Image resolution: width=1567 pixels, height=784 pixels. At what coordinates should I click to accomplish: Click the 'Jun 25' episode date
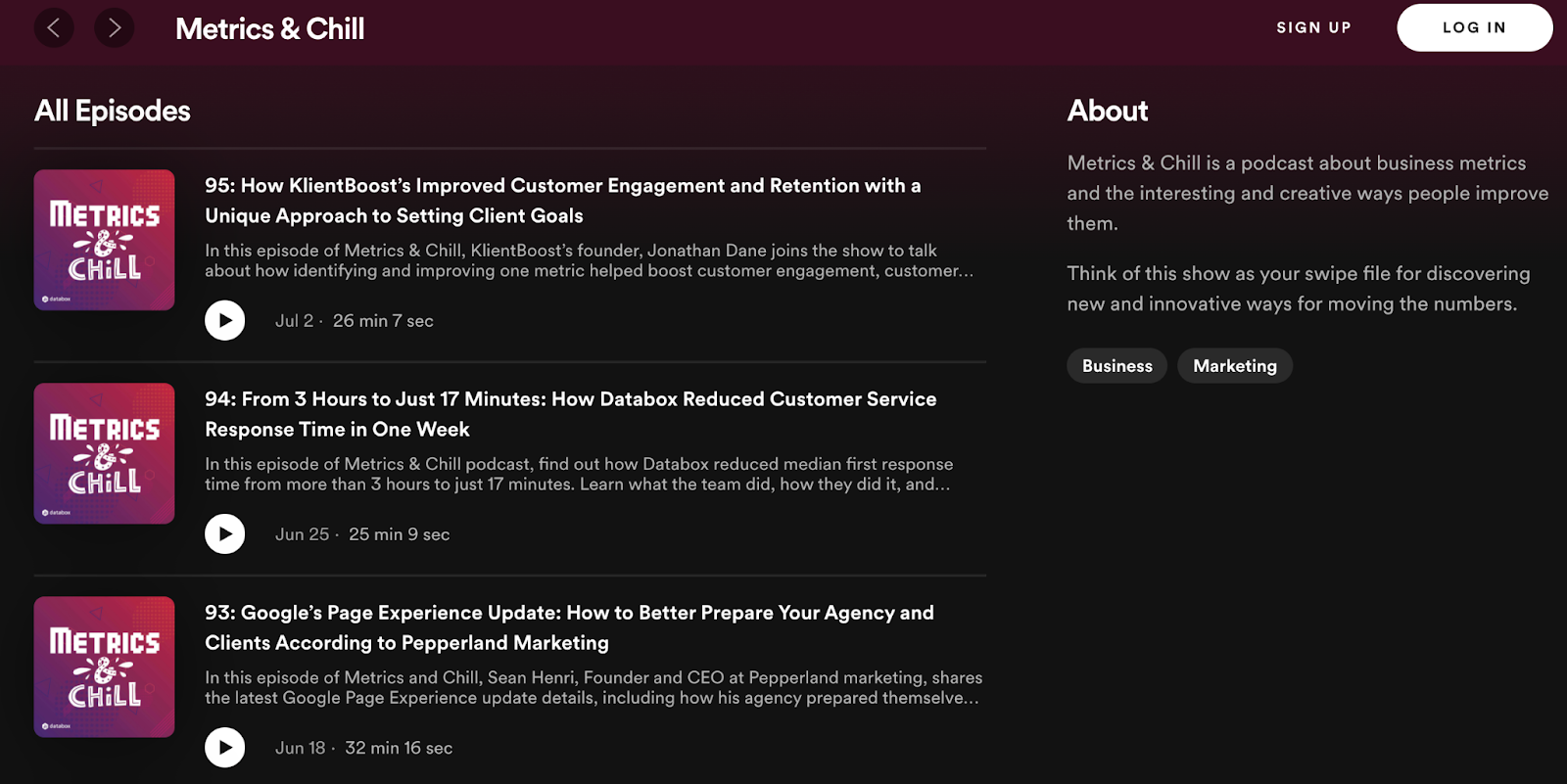click(302, 534)
